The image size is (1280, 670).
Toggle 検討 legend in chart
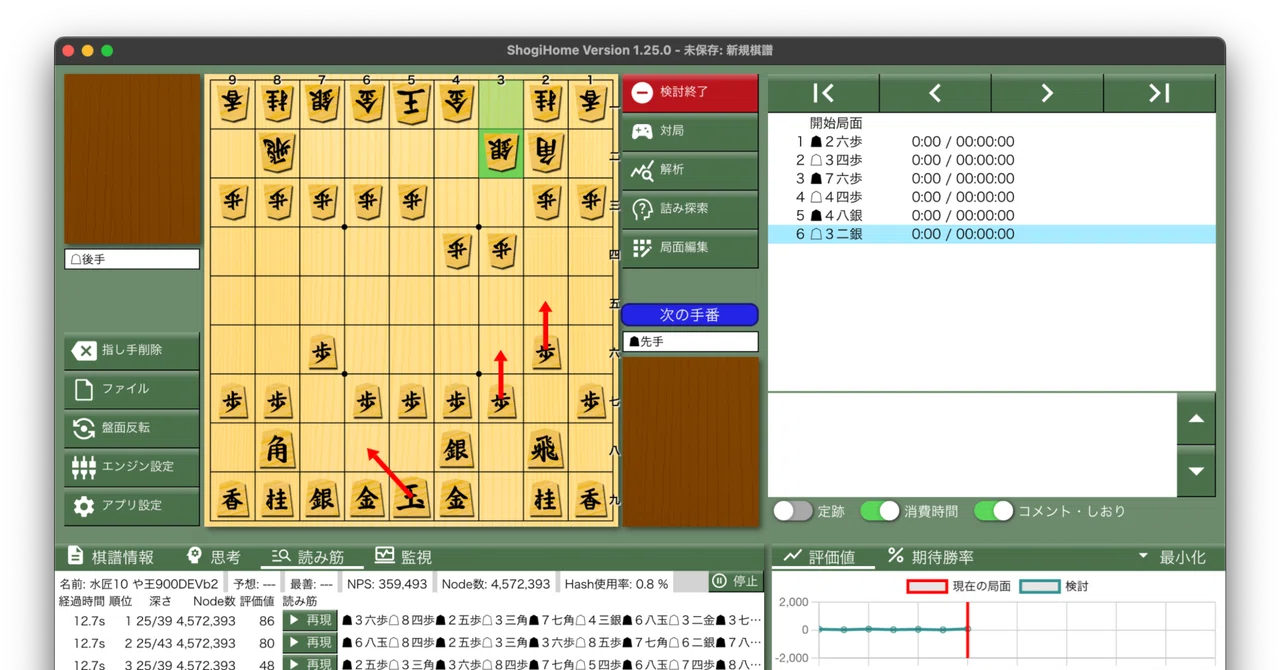pyautogui.click(x=1054, y=586)
